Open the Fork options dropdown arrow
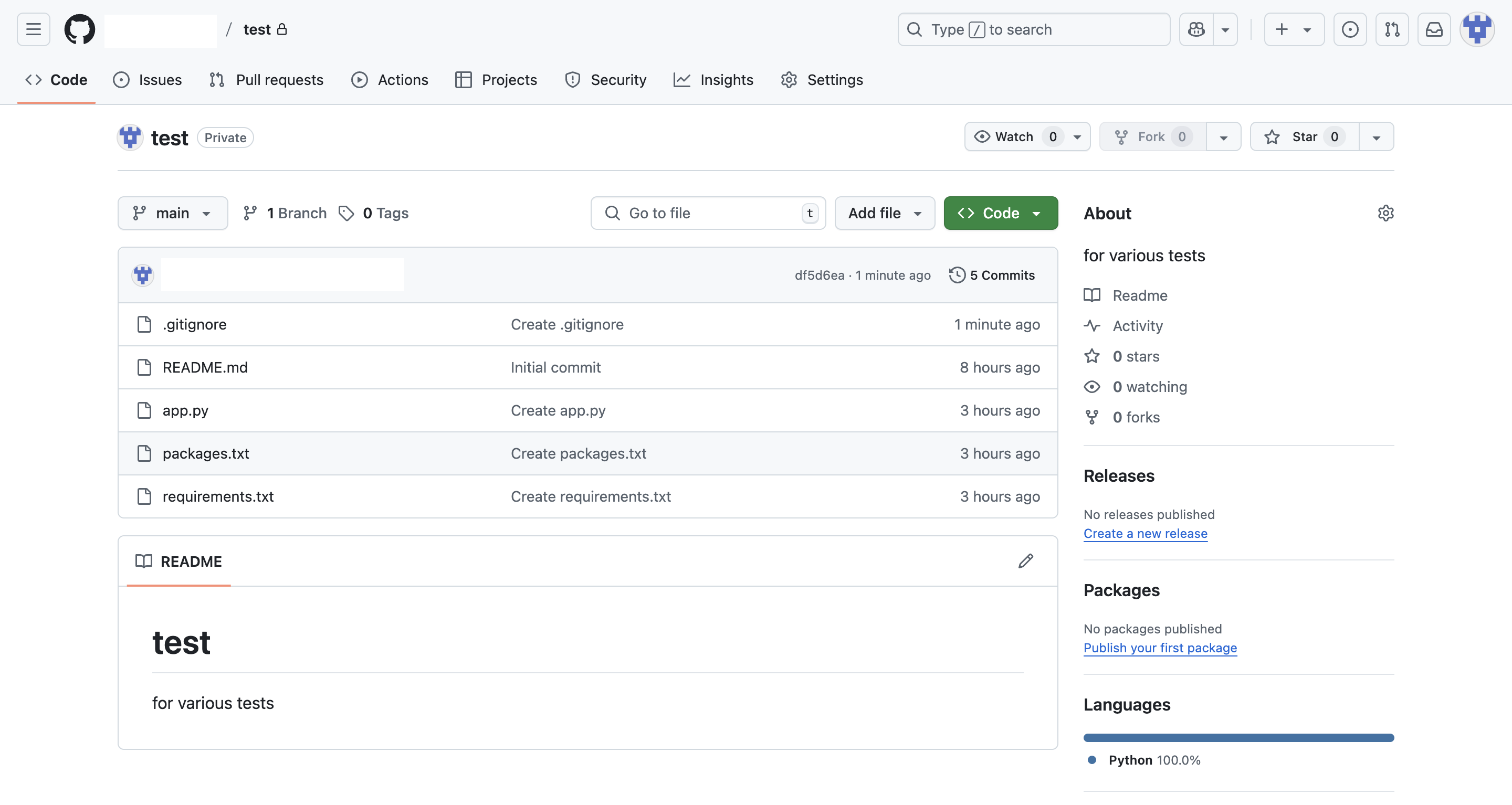Screen dimensions: 1512x805 (x=1223, y=136)
